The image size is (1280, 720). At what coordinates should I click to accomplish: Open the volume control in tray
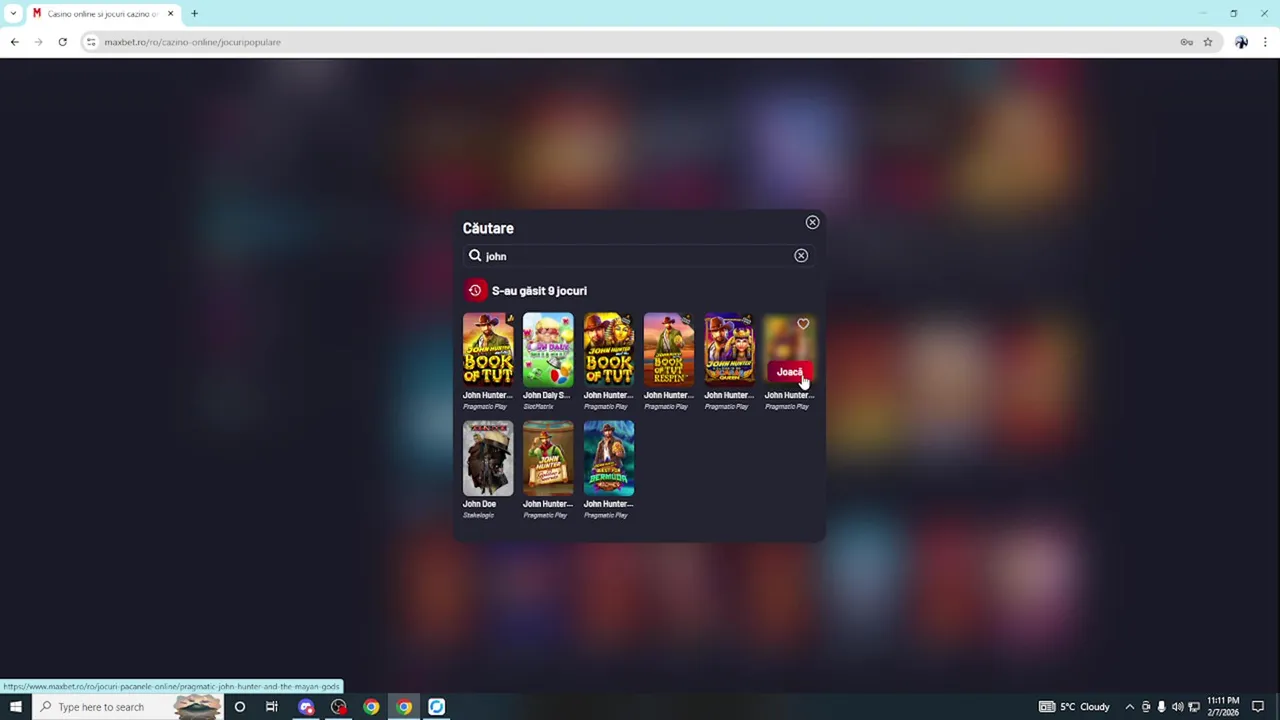point(1177,707)
